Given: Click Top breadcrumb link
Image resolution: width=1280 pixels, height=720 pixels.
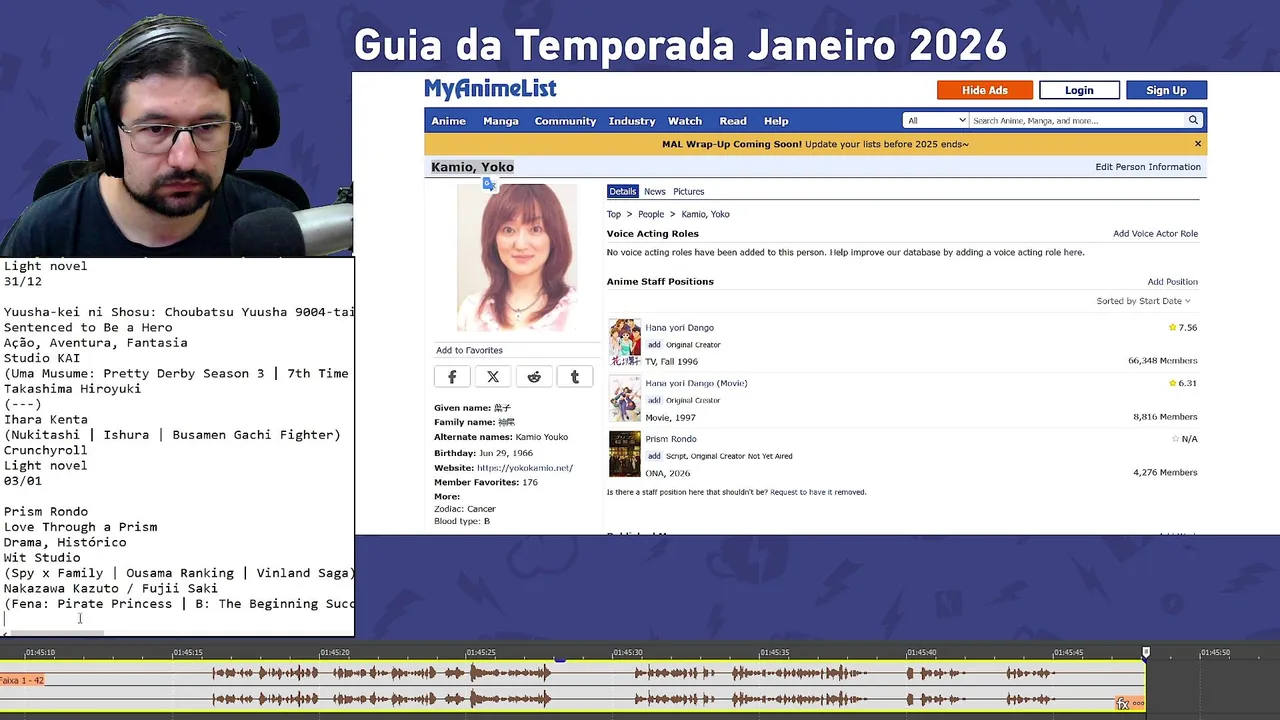Looking at the screenshot, I should 614,214.
